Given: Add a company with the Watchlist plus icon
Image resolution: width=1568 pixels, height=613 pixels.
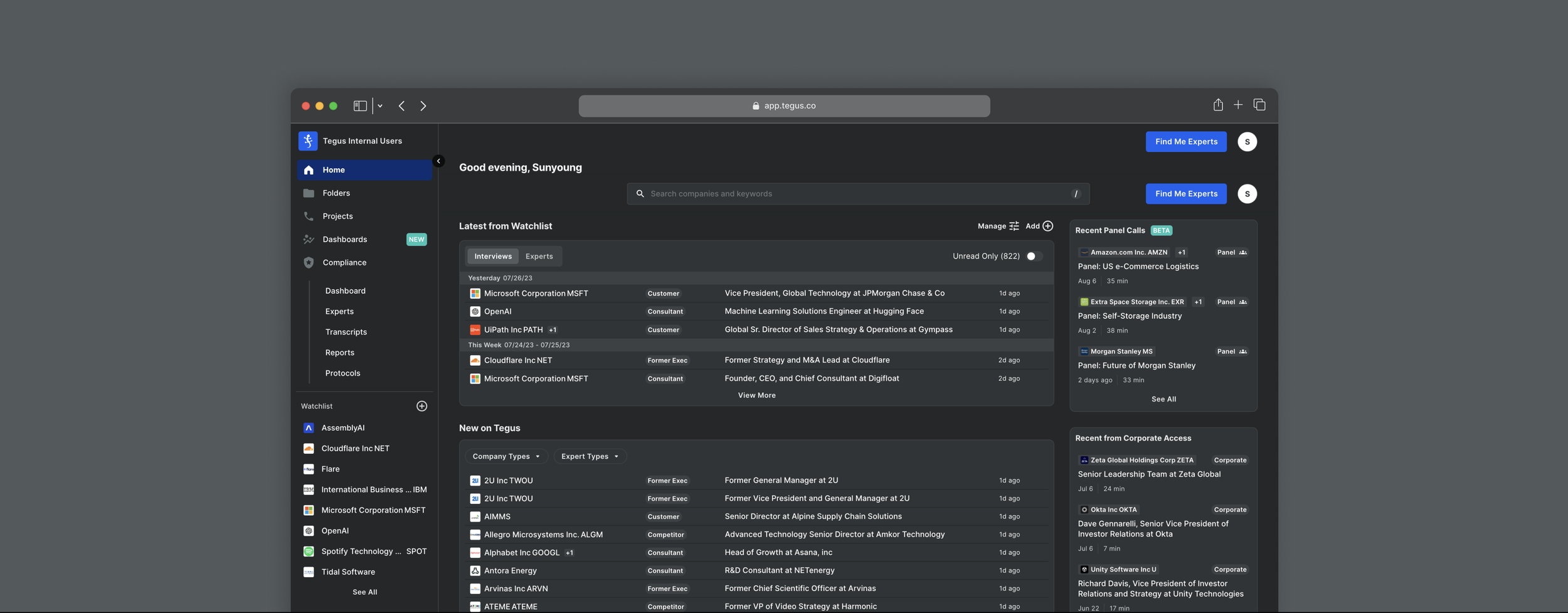Looking at the screenshot, I should (421, 407).
